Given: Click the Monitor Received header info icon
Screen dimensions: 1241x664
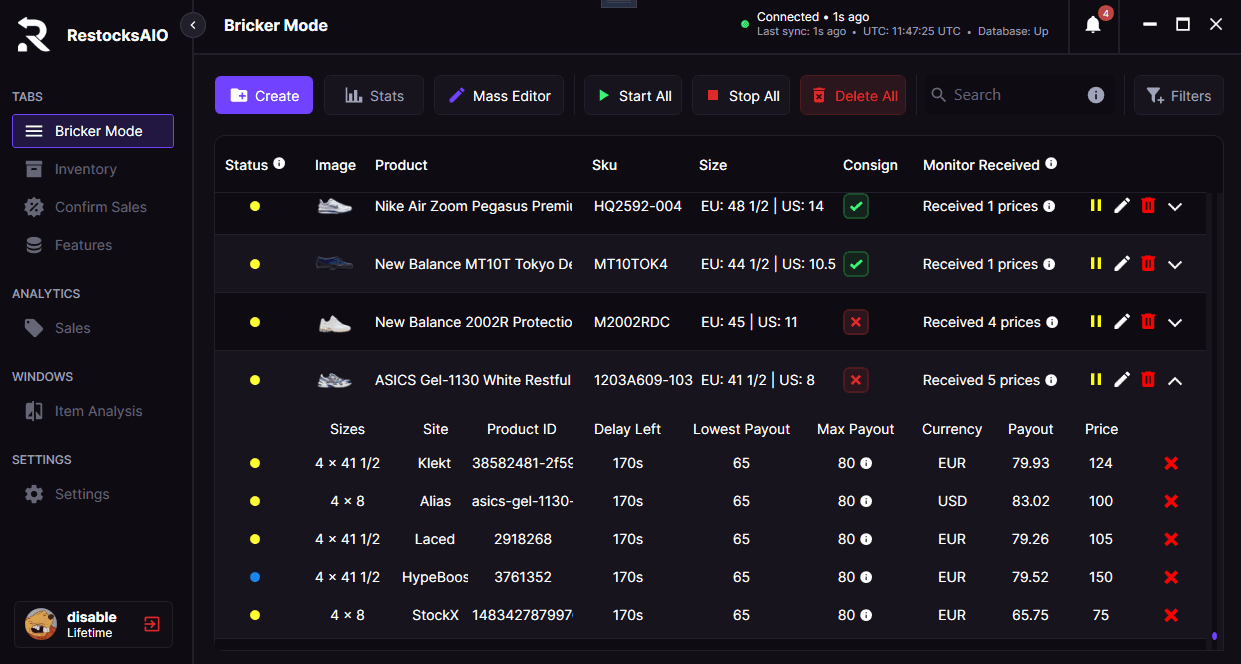Looking at the screenshot, I should tap(1051, 163).
